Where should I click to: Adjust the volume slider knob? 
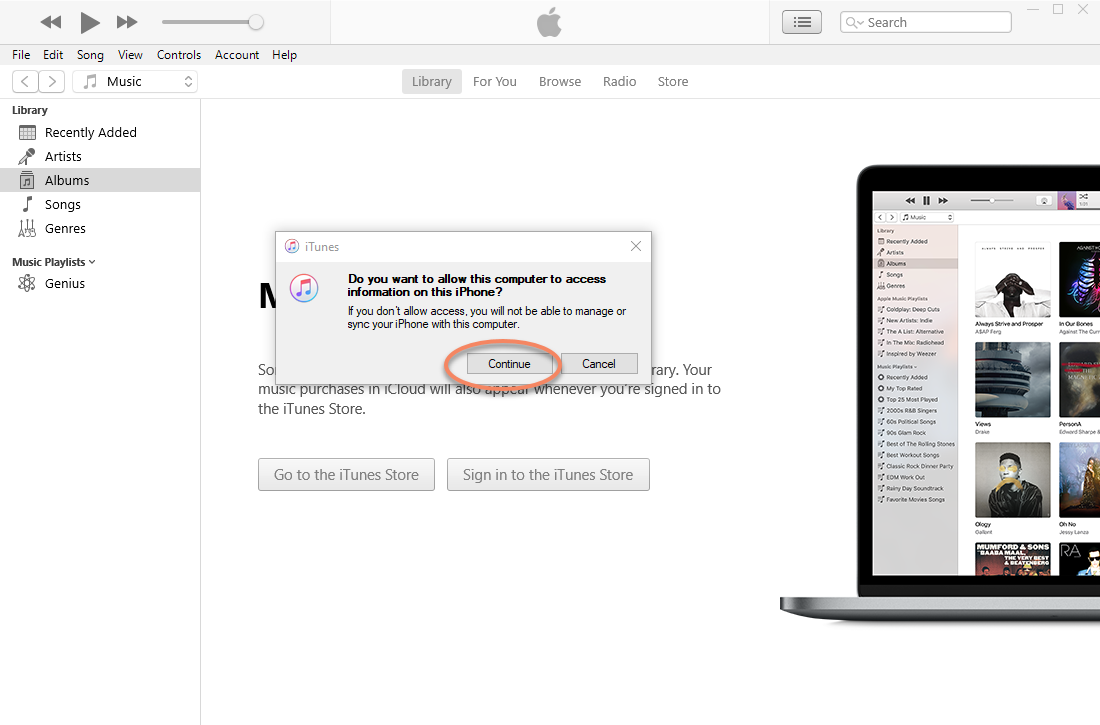[x=256, y=22]
